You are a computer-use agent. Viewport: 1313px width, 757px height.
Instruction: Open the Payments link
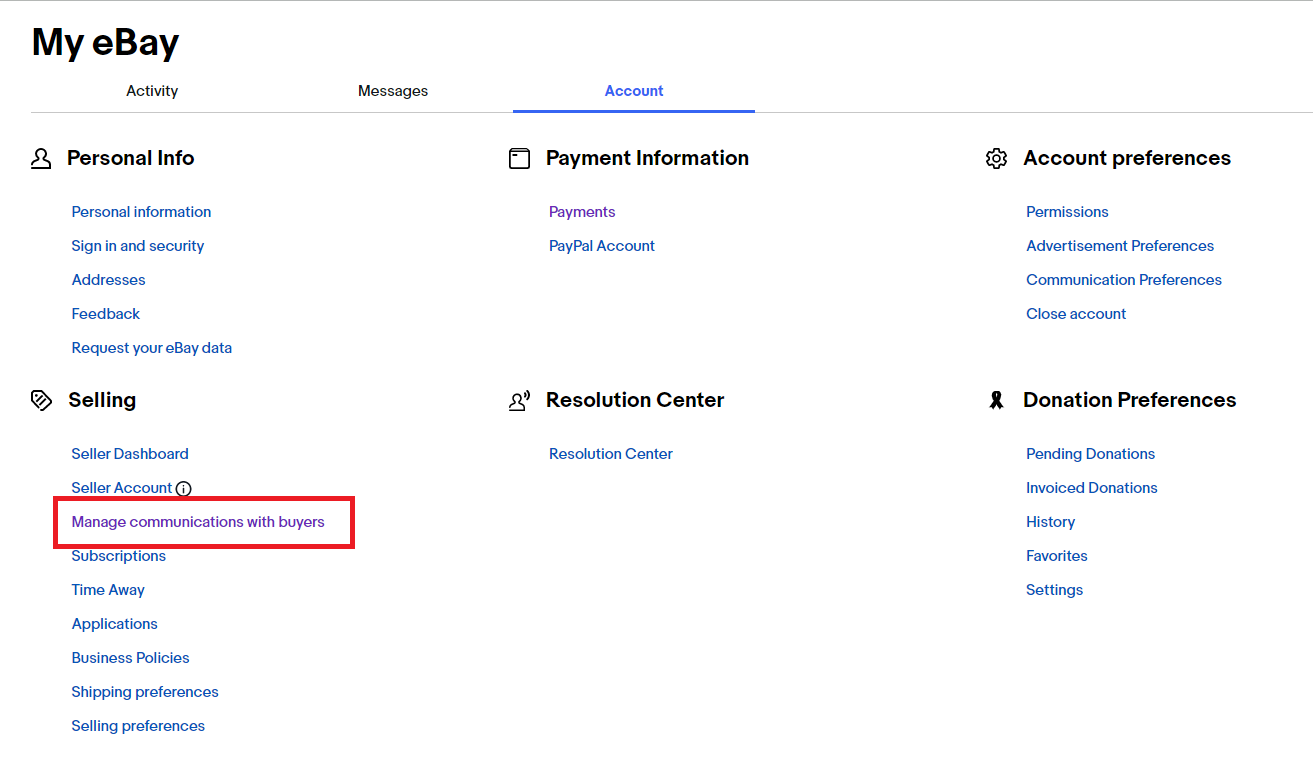[x=582, y=212]
